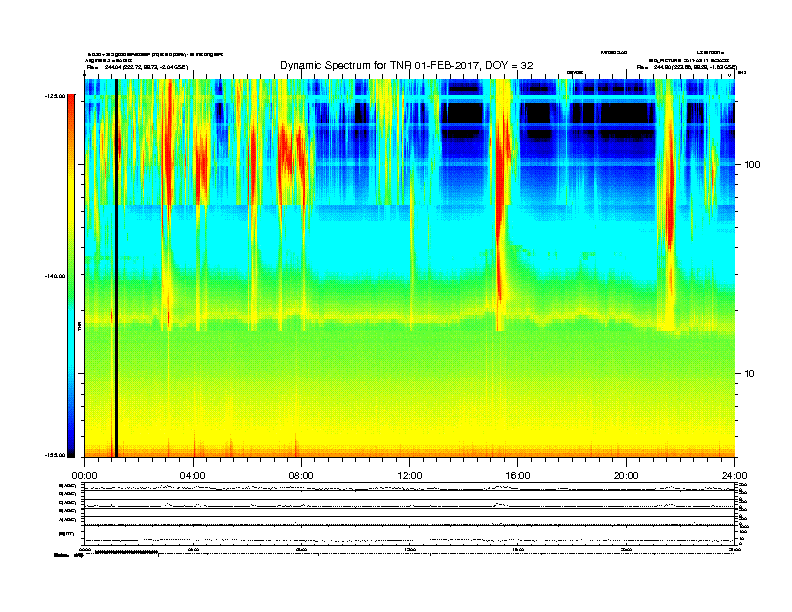Click the 04:00 time axis label
792x612 pixels.
(193, 476)
